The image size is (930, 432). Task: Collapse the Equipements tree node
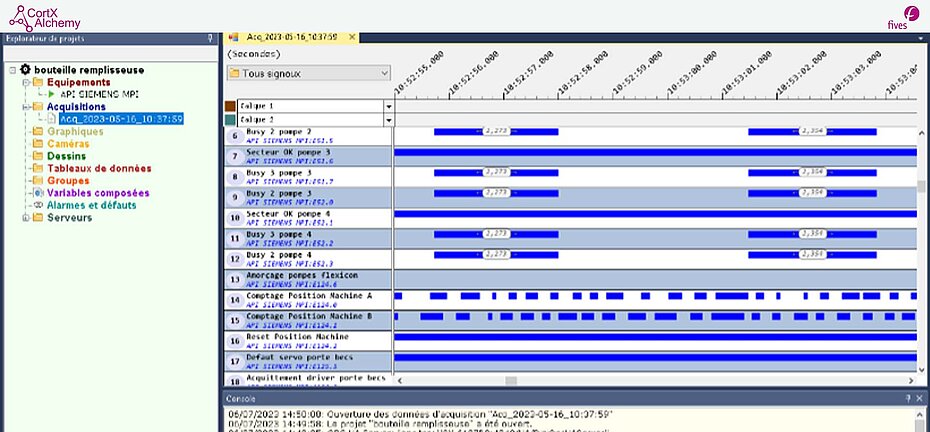[25, 82]
